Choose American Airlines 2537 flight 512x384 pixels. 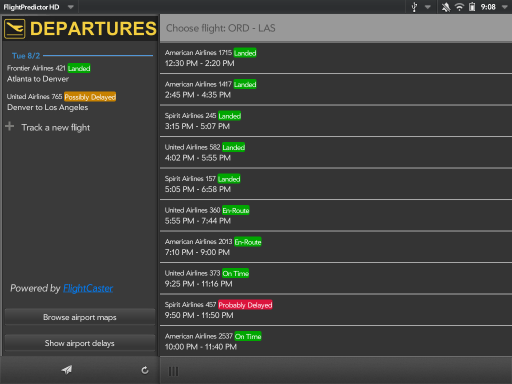click(x=336, y=341)
